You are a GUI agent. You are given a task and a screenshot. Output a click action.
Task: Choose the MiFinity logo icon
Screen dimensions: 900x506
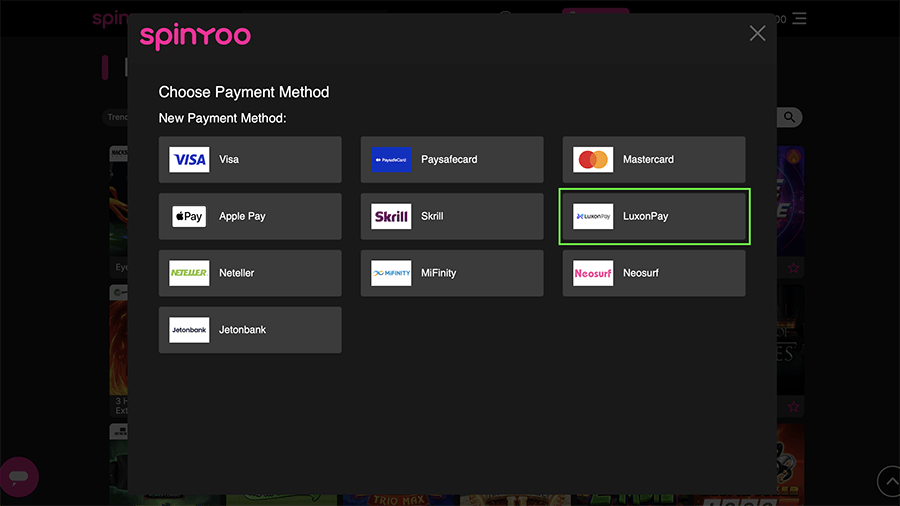coord(391,273)
